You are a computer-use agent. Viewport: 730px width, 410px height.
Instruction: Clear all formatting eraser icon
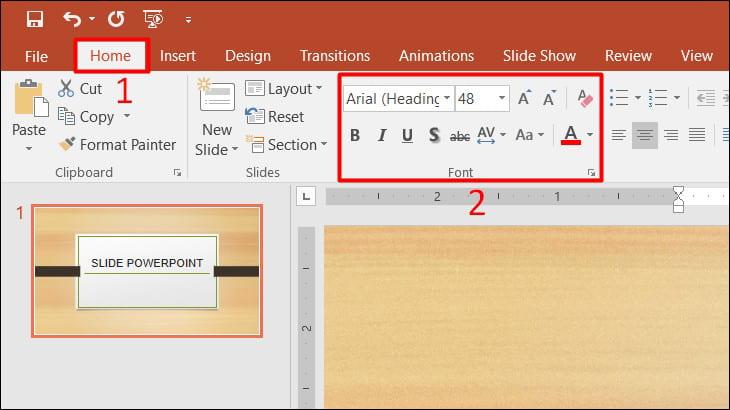click(585, 98)
